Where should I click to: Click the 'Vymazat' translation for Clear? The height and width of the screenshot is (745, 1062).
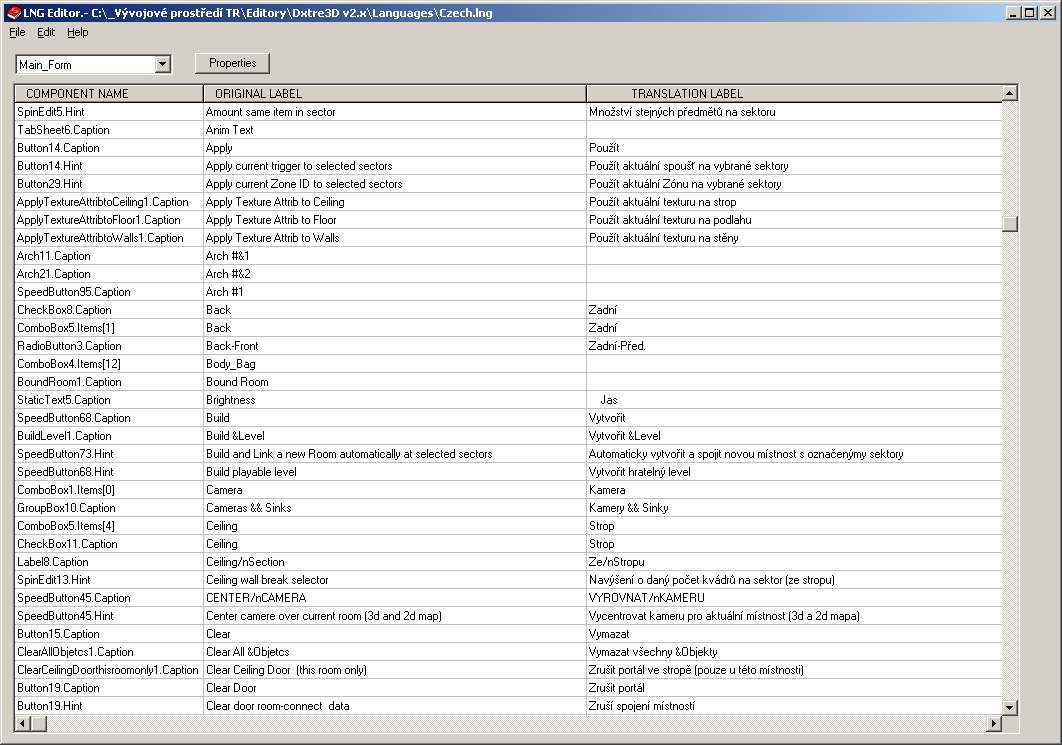(x=794, y=634)
